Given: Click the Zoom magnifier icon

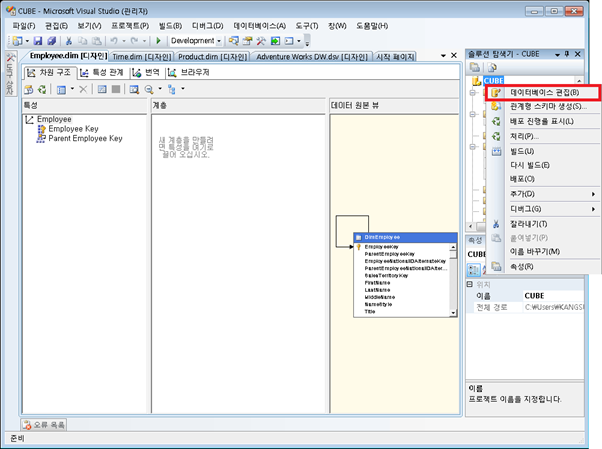Looking at the screenshot, I should pyautogui.click(x=149, y=89).
